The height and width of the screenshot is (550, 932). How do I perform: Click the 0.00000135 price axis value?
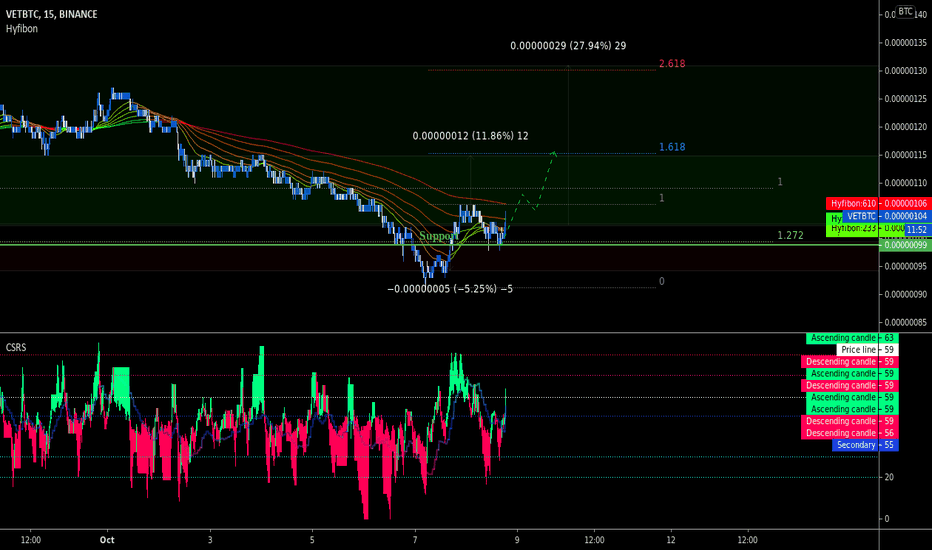(x=905, y=43)
